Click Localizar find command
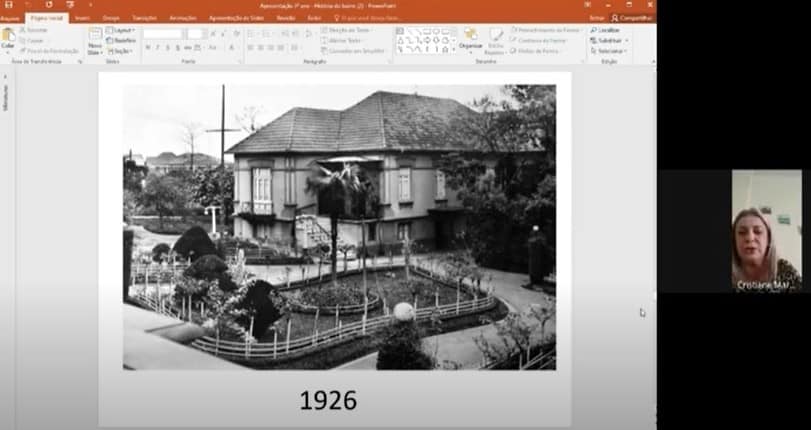The image size is (811, 430). [x=605, y=30]
